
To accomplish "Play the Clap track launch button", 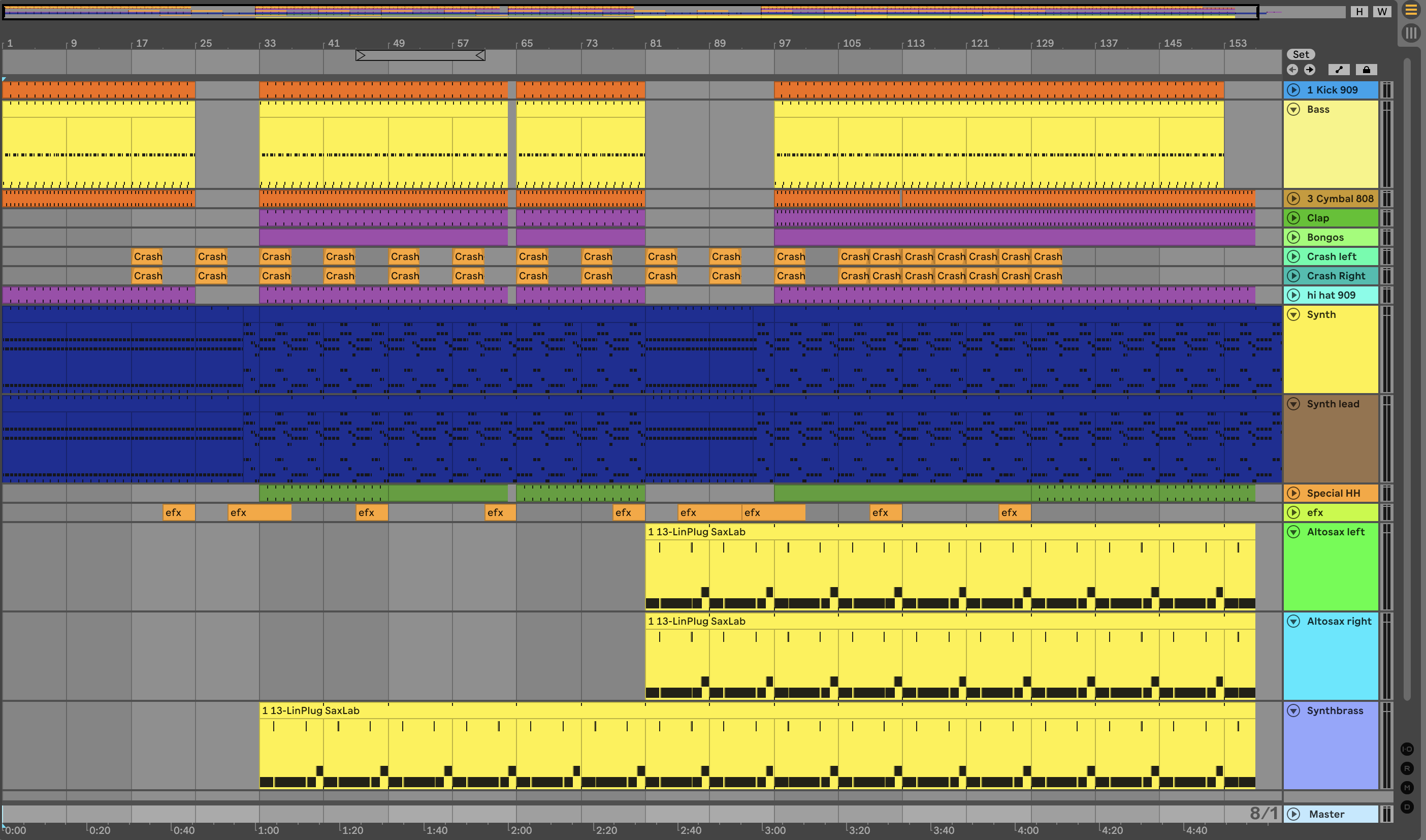I will (1293, 218).
